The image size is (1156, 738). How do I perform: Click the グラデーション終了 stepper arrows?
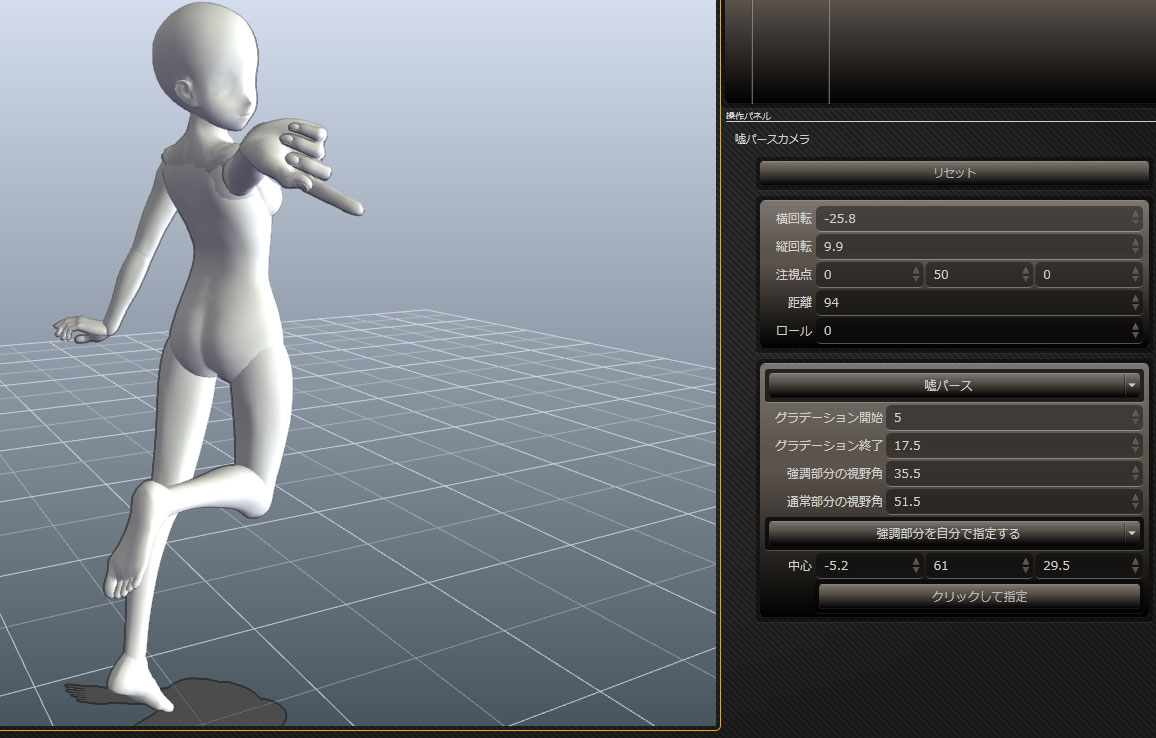(1135, 445)
